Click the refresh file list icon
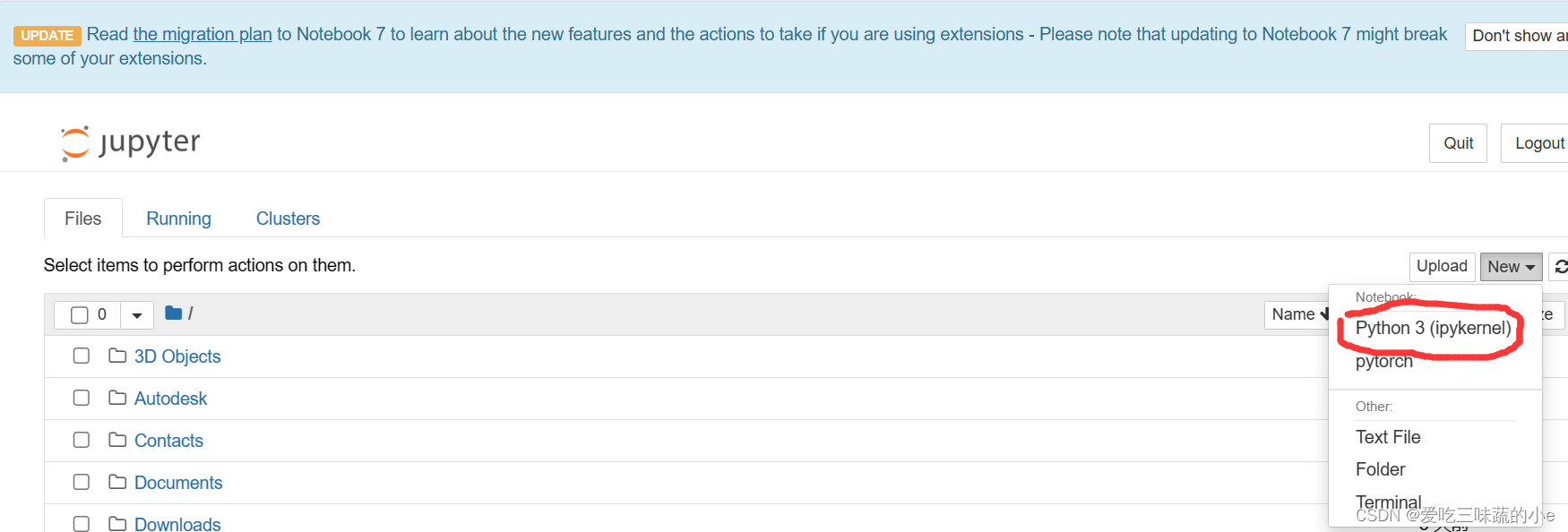 coord(1561,267)
